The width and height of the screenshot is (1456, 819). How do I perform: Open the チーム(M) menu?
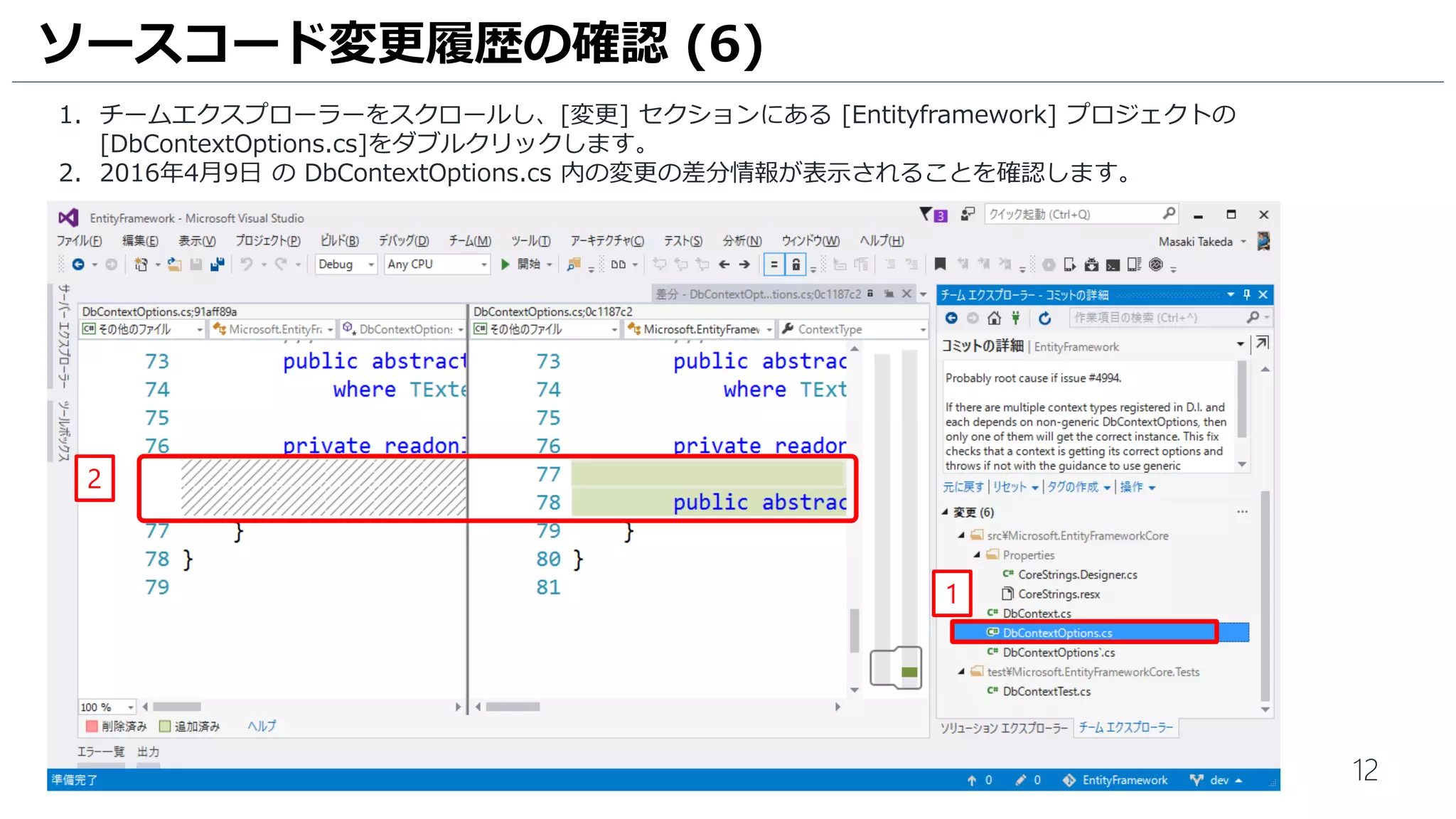(469, 241)
